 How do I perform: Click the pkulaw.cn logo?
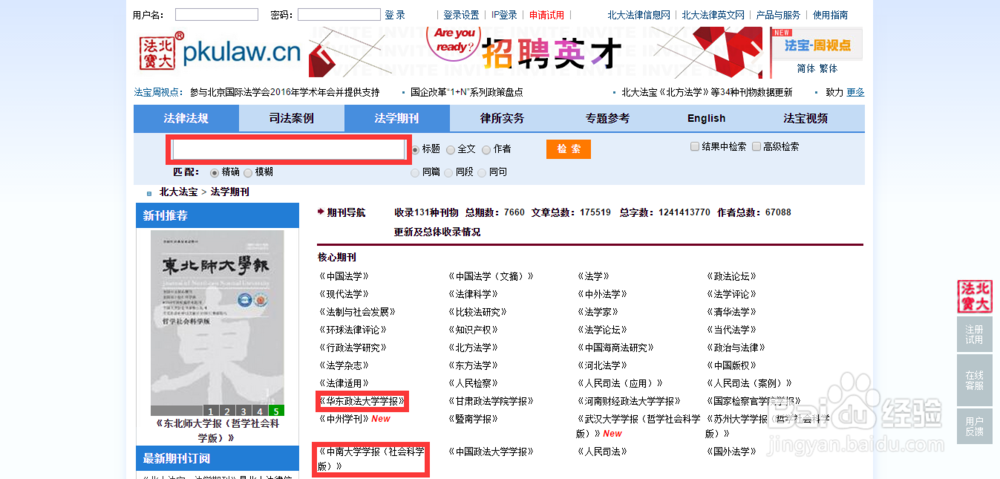[220, 52]
